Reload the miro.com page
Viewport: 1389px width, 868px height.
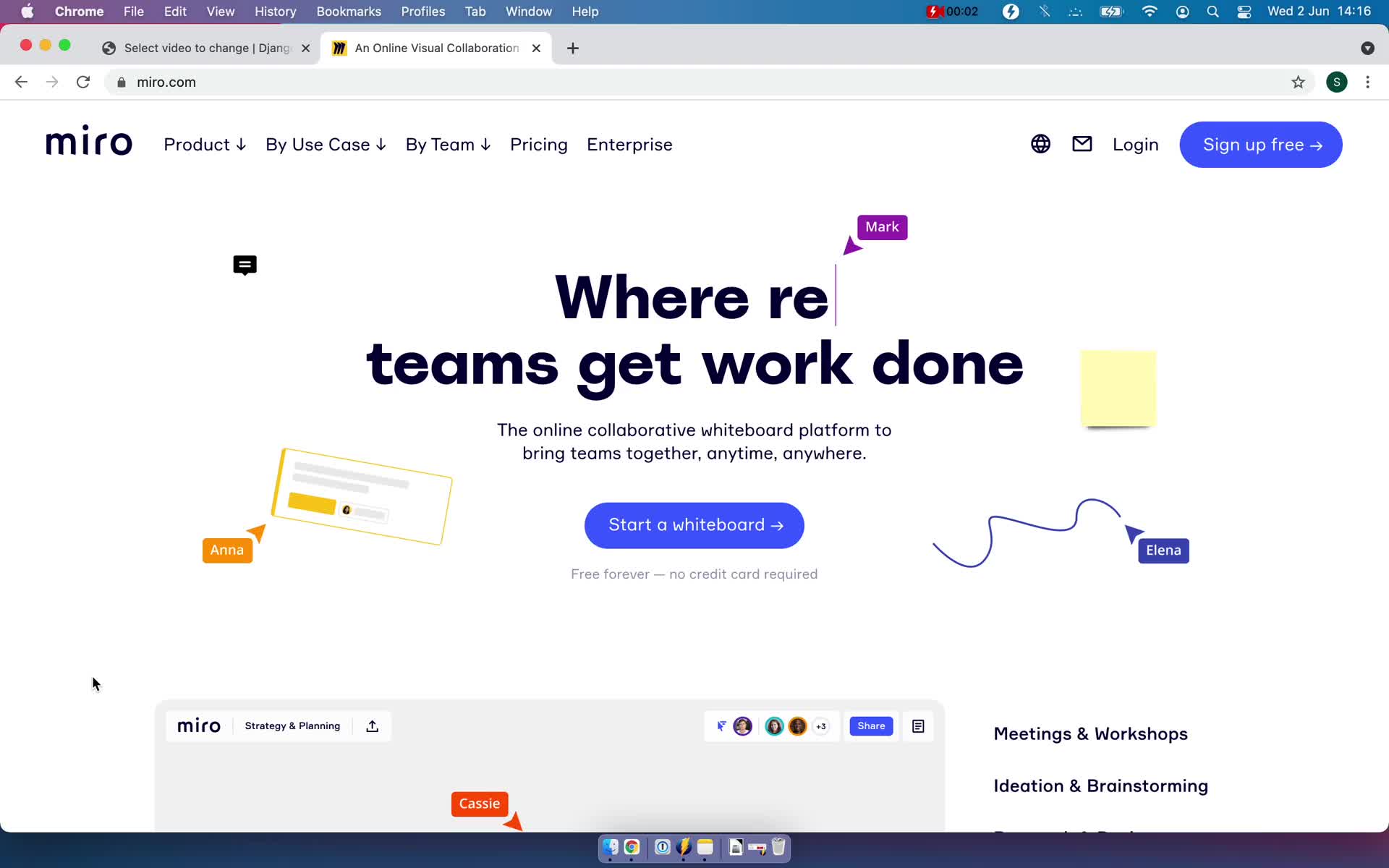tap(83, 82)
